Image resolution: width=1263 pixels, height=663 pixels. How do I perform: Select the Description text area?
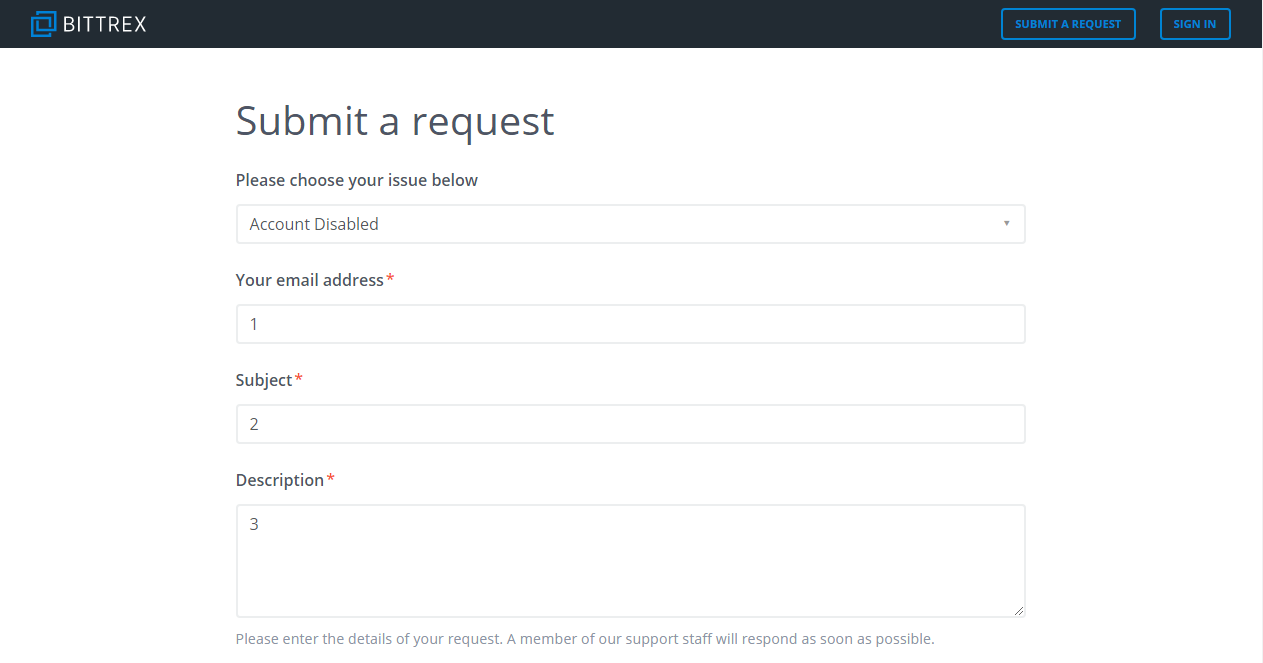(630, 560)
